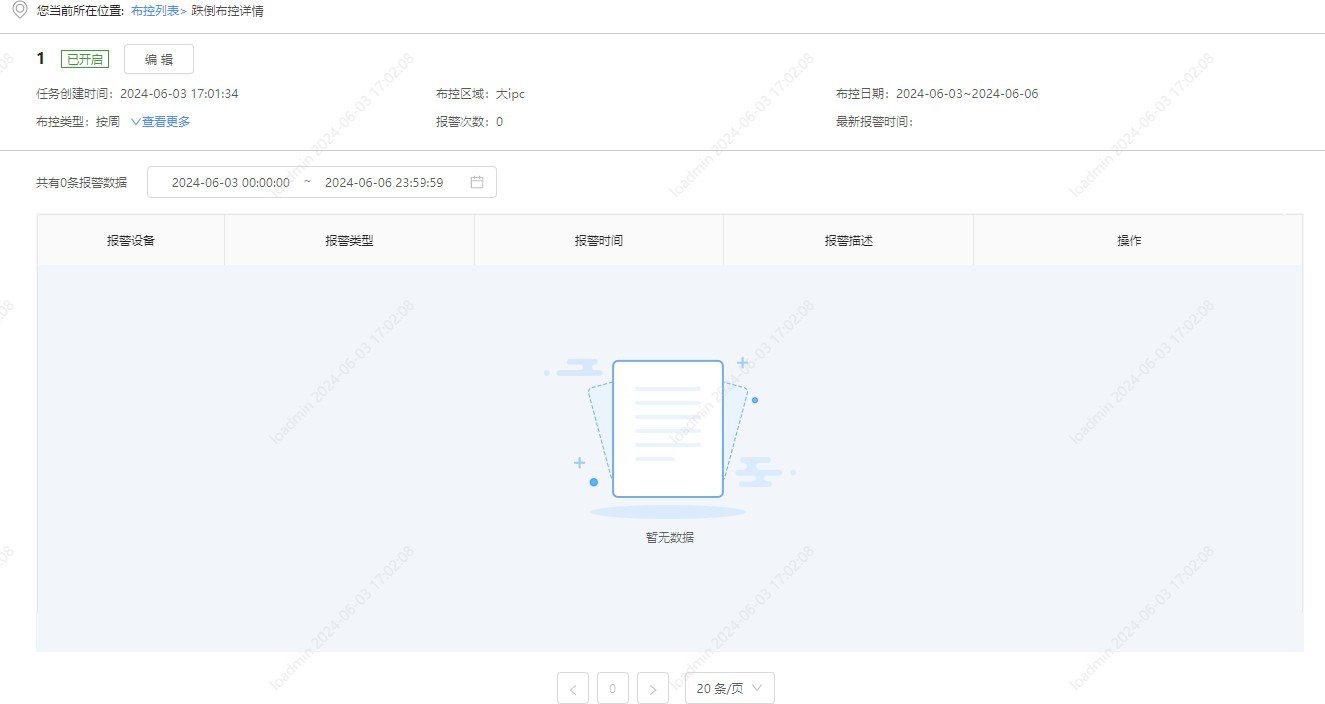Click the 报警设备 column header
This screenshot has height=704, width=1325.
click(x=131, y=241)
